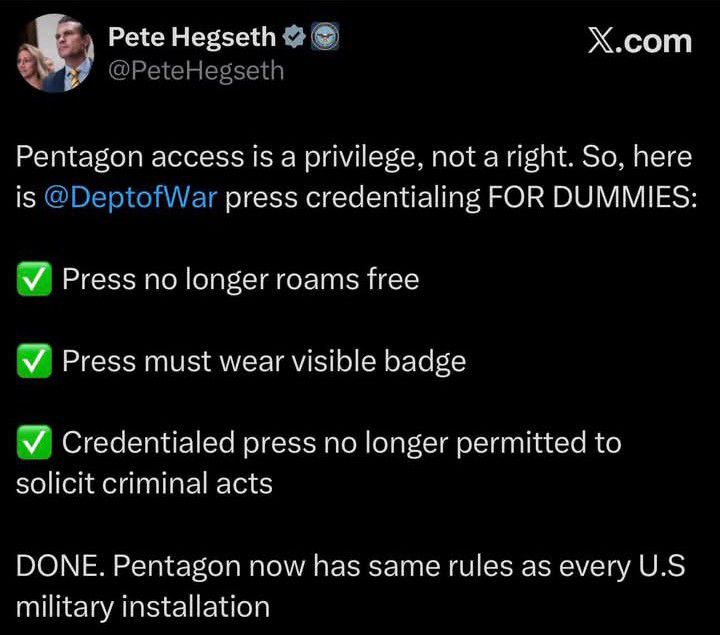Image resolution: width=720 pixels, height=635 pixels.
Task: Click the text 'Credentialed press no longer permitted to'
Action: (x=341, y=443)
